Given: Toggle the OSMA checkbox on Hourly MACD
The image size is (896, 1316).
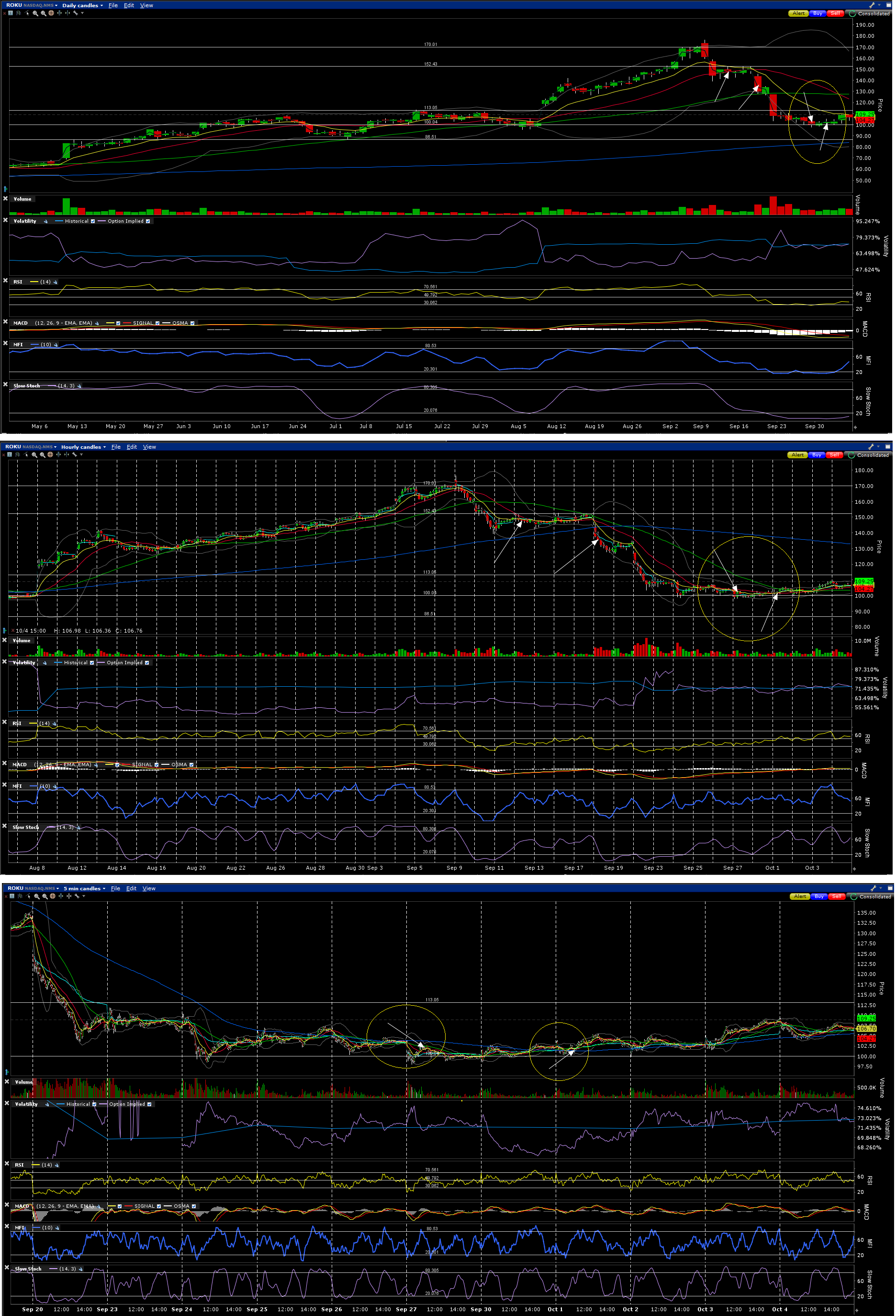Looking at the screenshot, I should [191, 765].
